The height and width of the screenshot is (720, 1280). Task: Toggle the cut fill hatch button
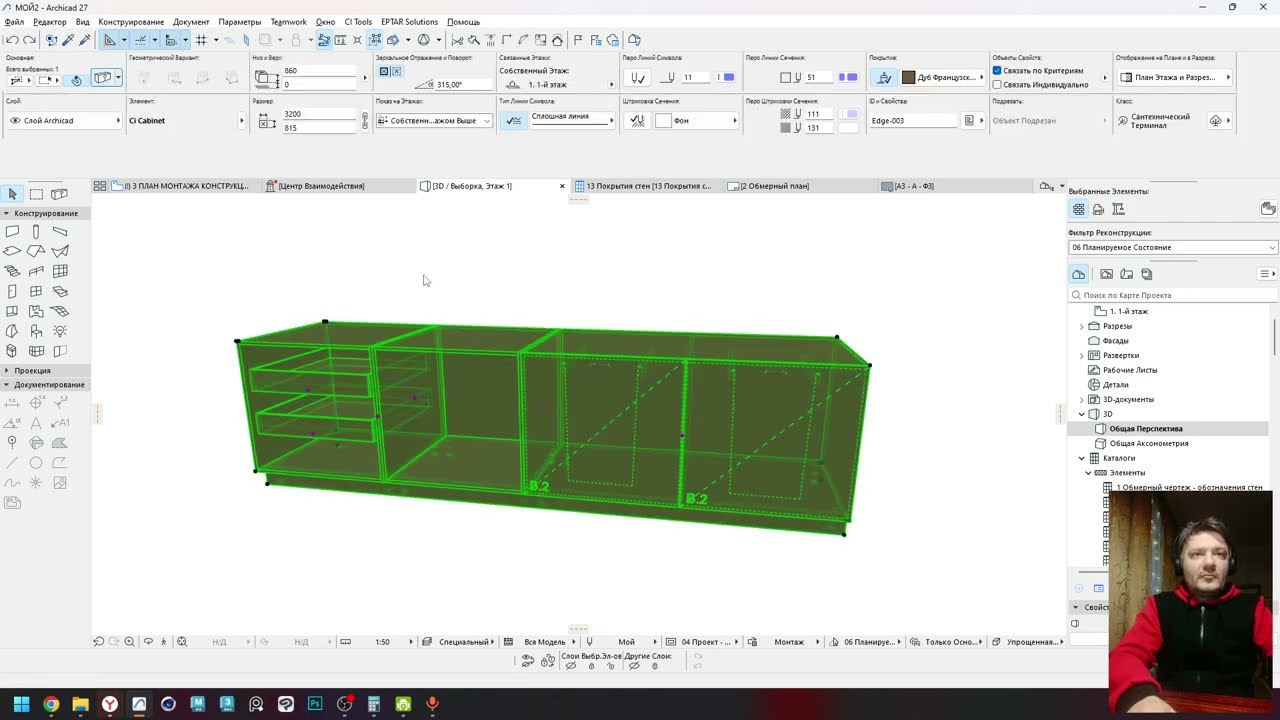(636, 120)
